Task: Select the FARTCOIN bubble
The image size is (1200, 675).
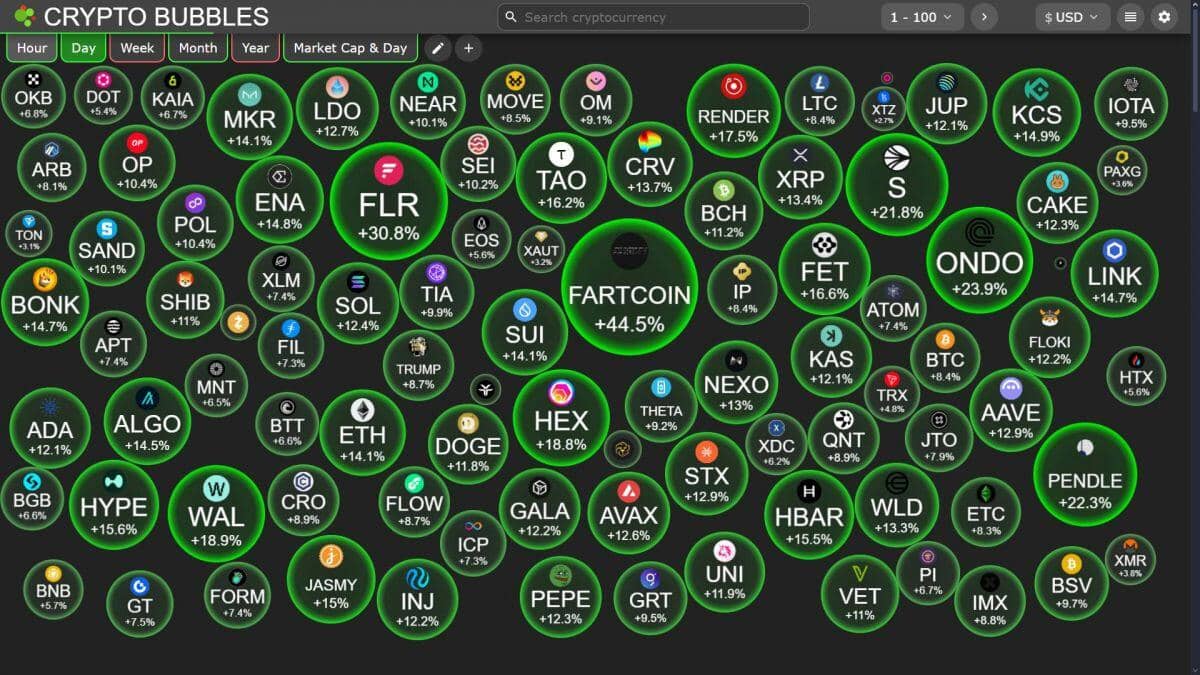Action: click(x=629, y=286)
